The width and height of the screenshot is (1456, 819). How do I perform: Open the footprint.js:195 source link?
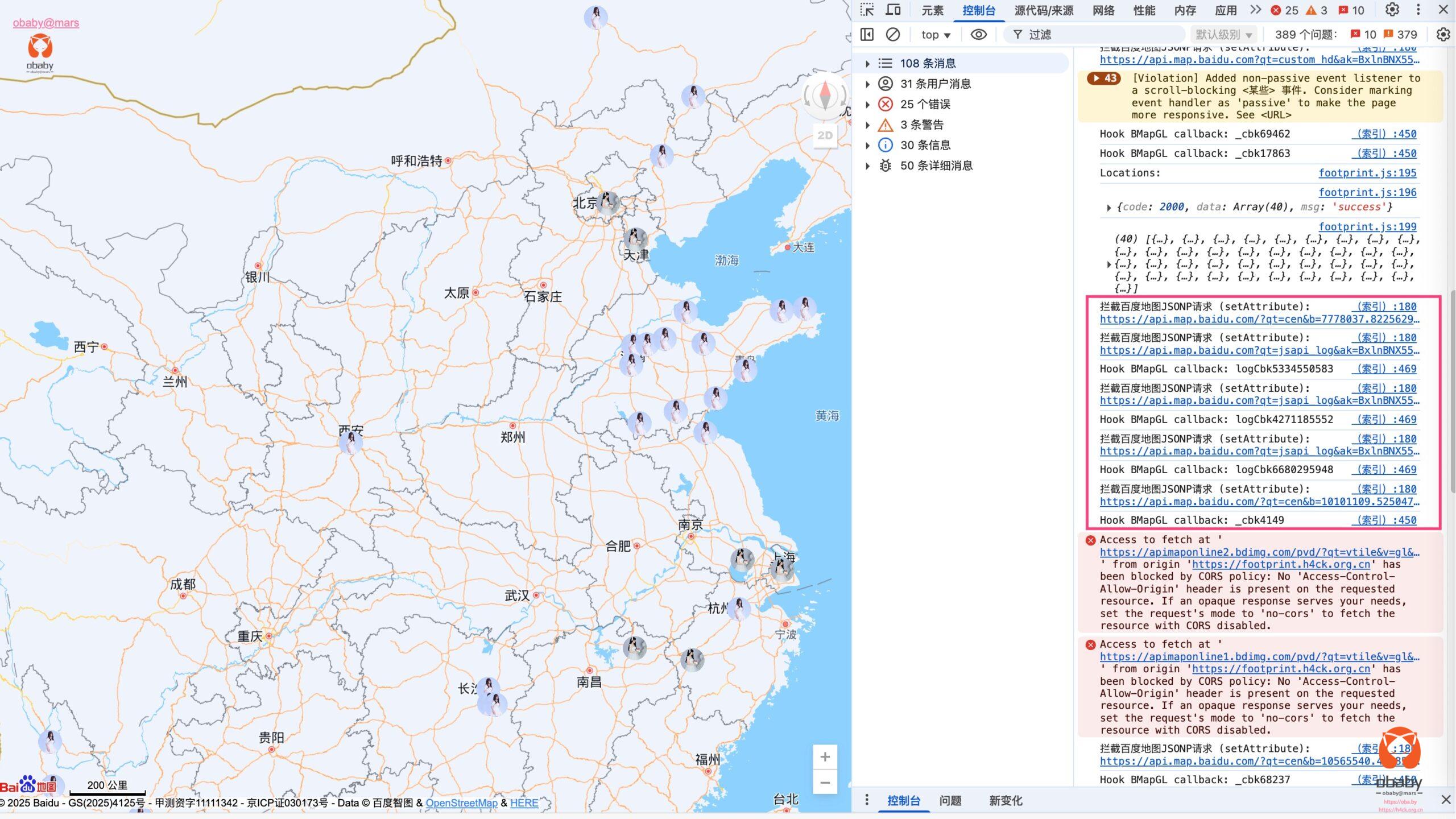(1367, 173)
